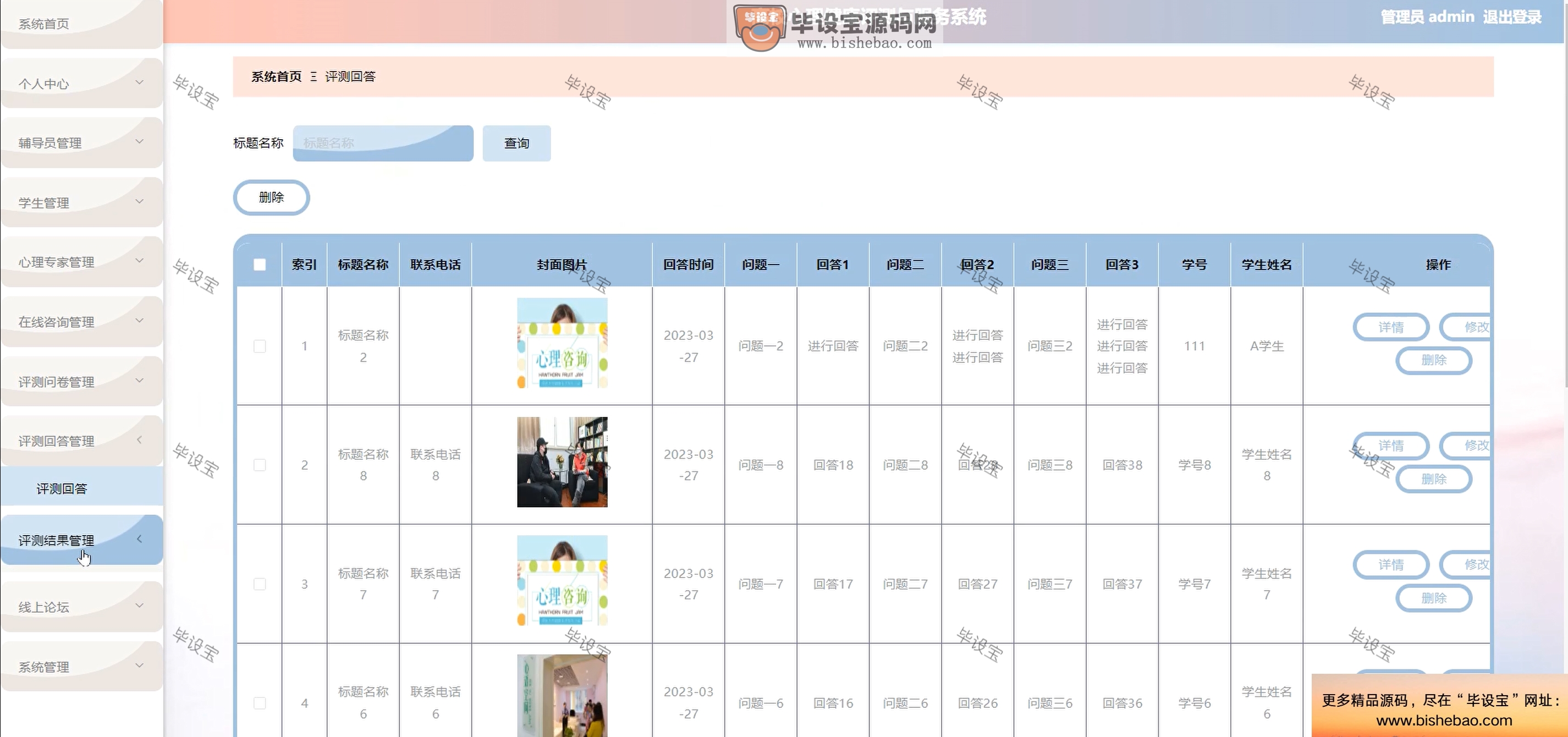Expand the 辅导员管理 menu chevron

point(139,142)
